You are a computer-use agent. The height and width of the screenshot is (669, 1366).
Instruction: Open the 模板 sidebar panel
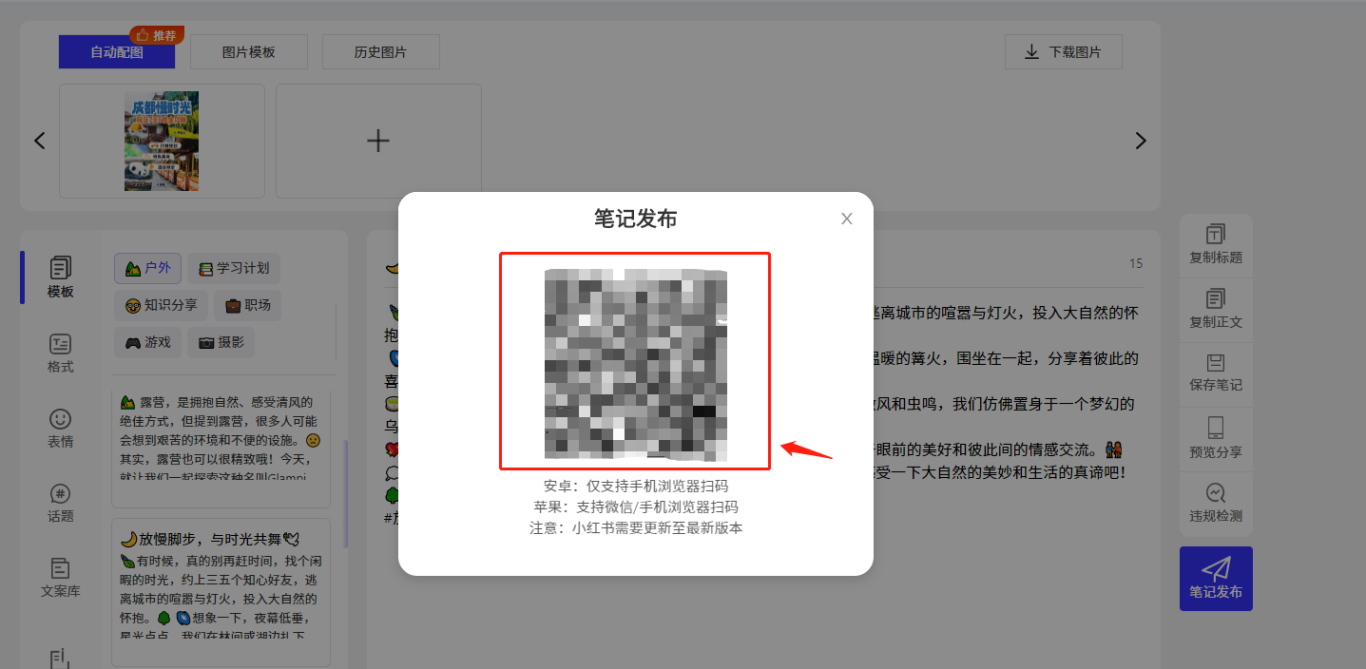coord(60,277)
